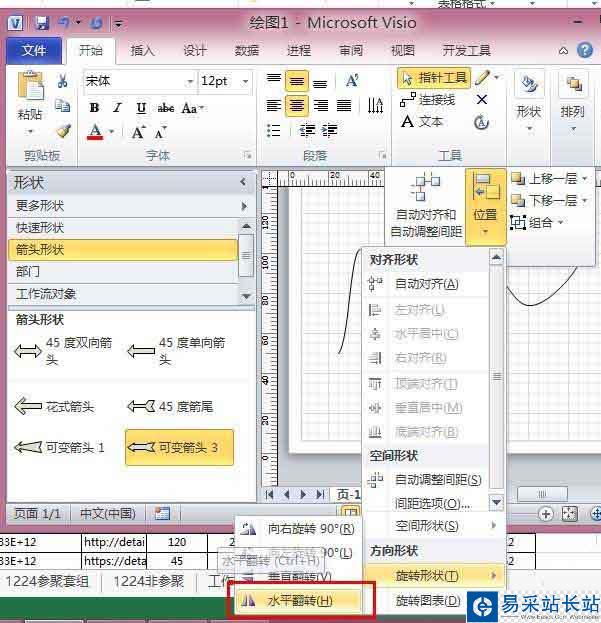The width and height of the screenshot is (601, 623).
Task: Select the 可变箭头 3 shape
Action: 180,447
